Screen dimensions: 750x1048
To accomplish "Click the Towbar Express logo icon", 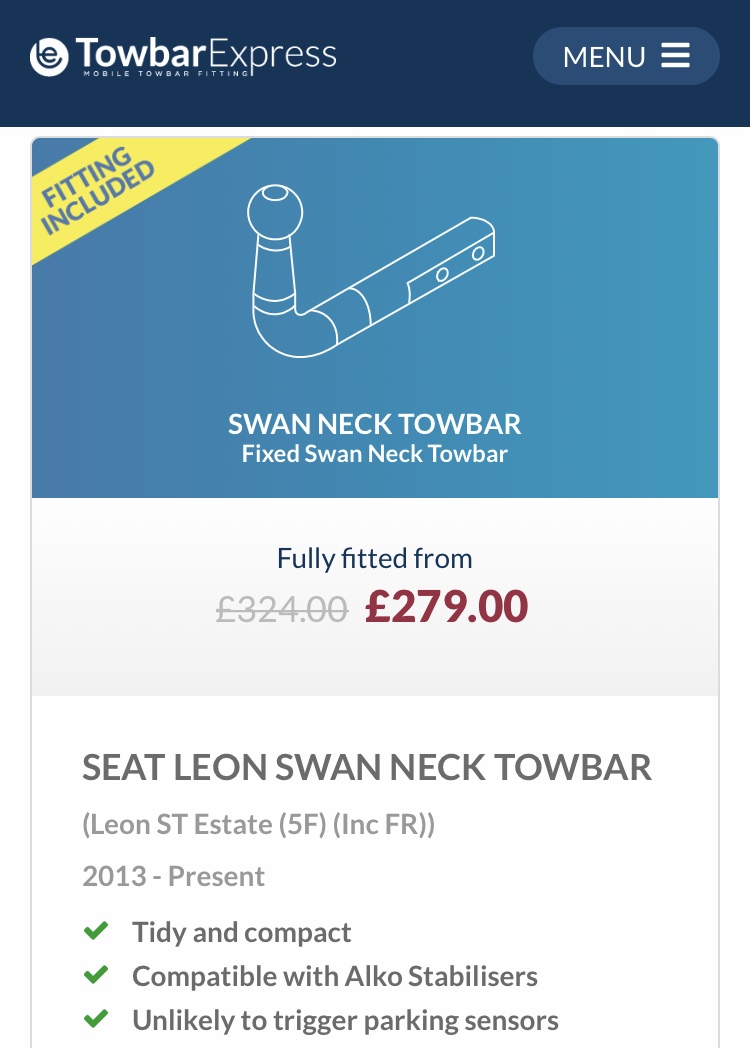I will 49,56.
